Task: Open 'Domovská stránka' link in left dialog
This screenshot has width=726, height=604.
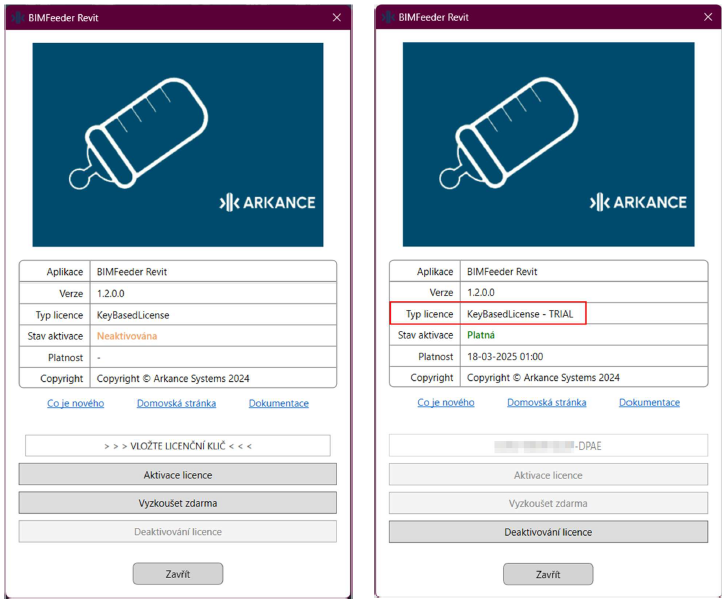Action: click(162, 403)
